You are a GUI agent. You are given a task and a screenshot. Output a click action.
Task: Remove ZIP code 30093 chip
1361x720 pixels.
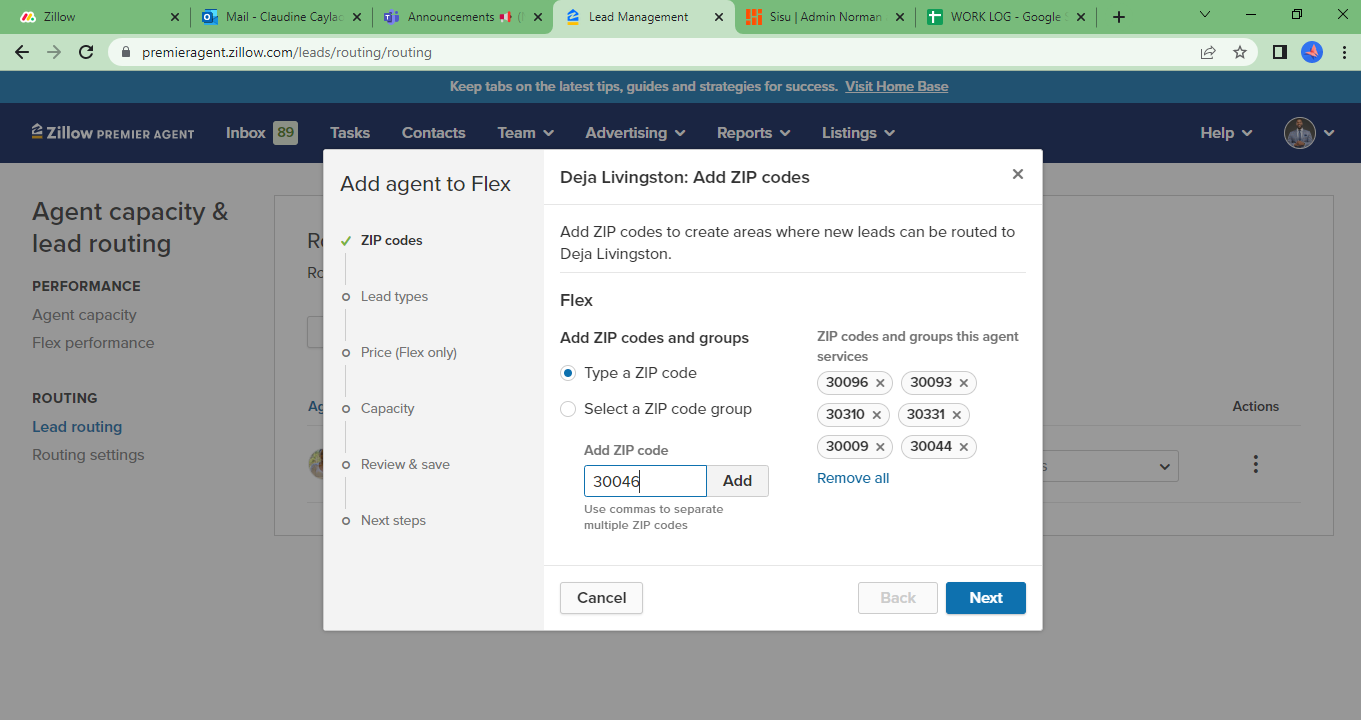964,383
